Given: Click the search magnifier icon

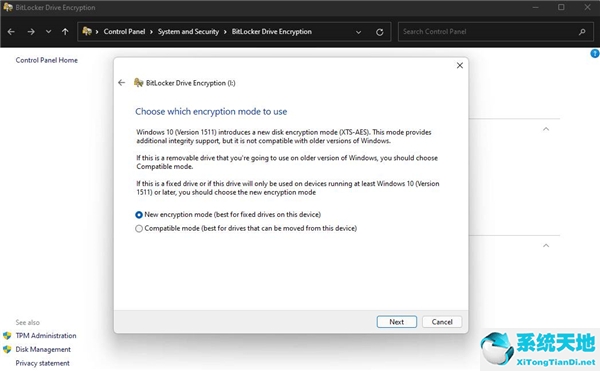Looking at the screenshot, I should [582, 32].
